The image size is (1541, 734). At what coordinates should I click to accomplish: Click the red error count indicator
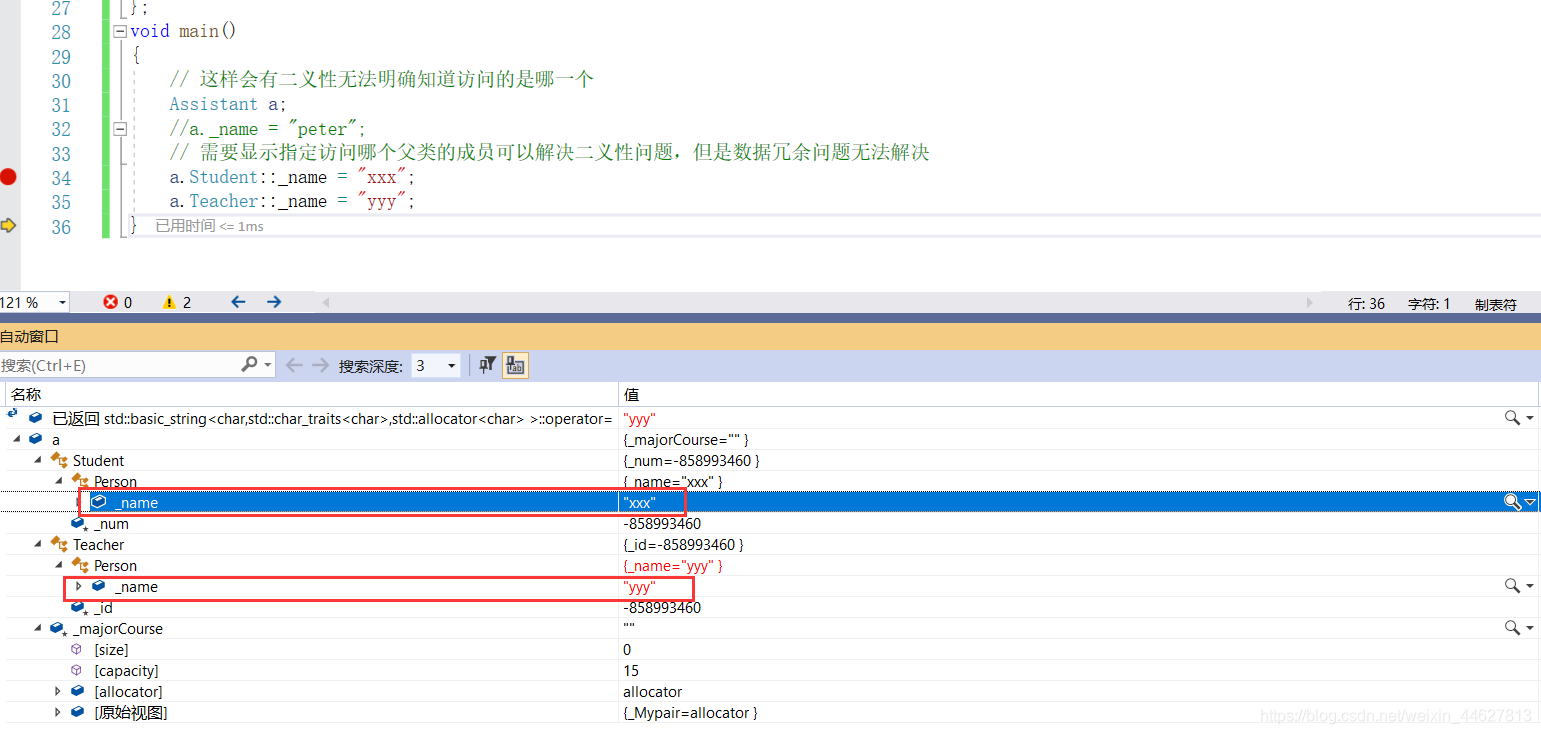pyautogui.click(x=117, y=302)
